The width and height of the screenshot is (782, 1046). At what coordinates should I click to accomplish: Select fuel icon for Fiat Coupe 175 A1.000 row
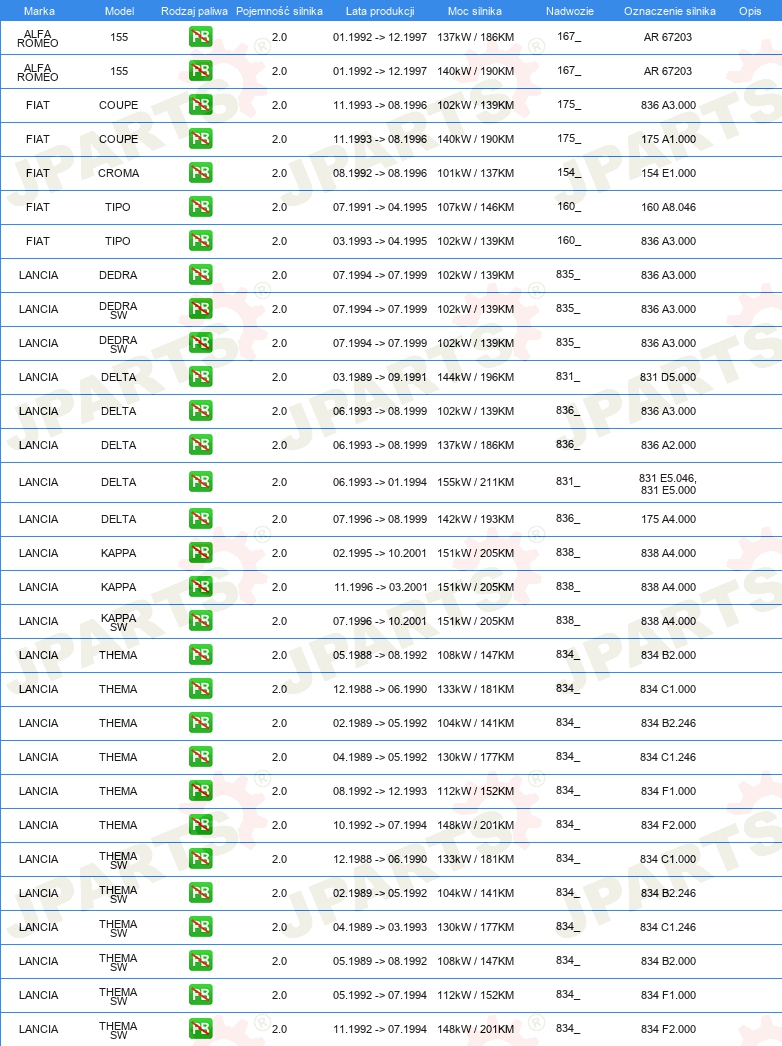coord(200,139)
